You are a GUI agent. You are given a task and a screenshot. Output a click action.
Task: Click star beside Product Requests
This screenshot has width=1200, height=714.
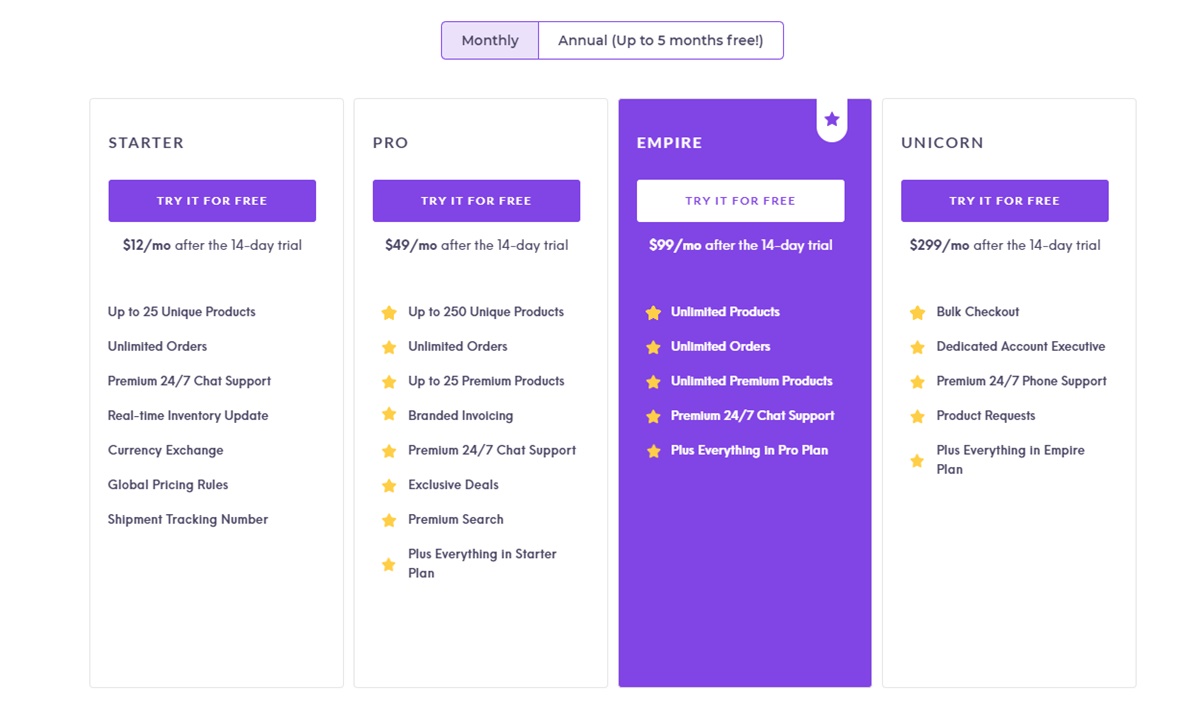tap(917, 416)
